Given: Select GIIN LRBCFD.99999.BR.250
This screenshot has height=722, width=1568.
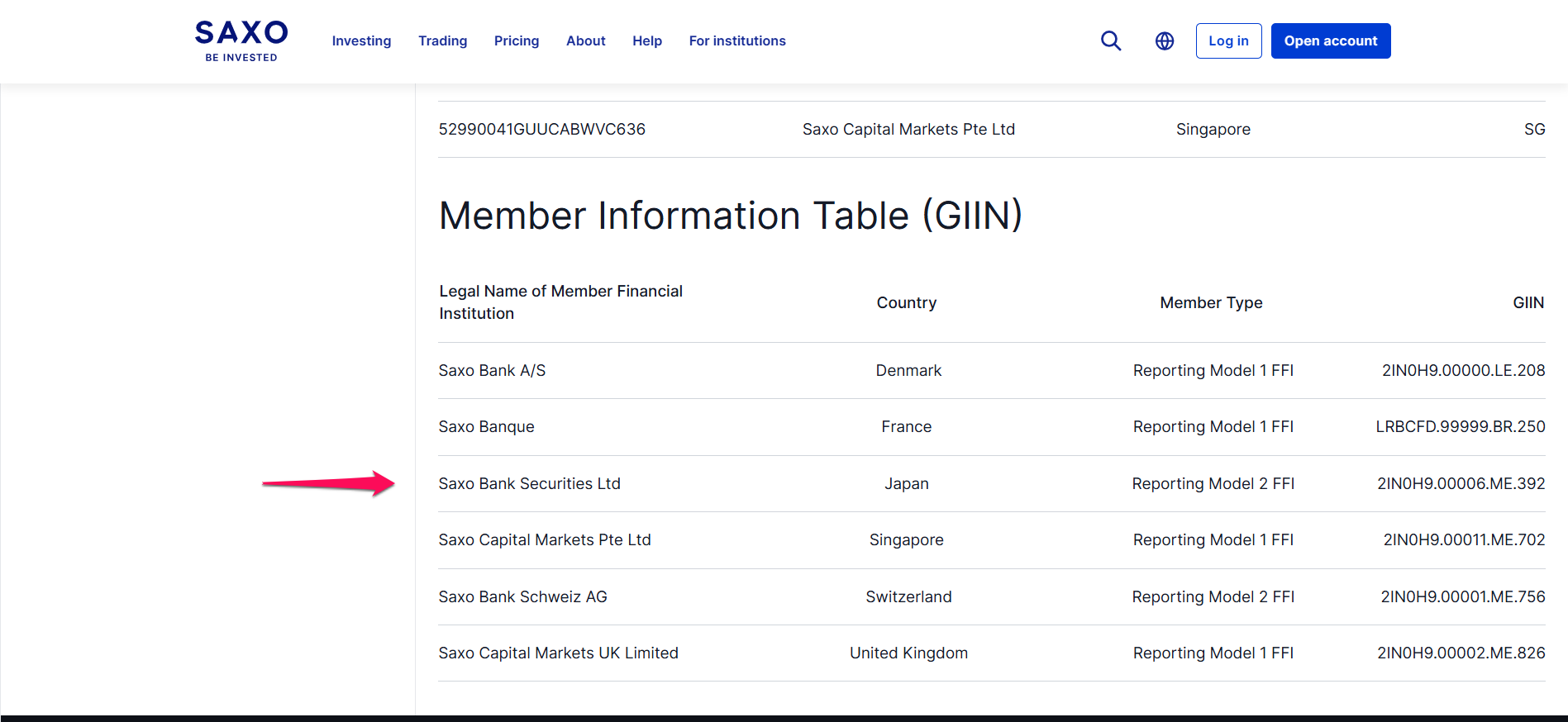Looking at the screenshot, I should tap(1461, 426).
